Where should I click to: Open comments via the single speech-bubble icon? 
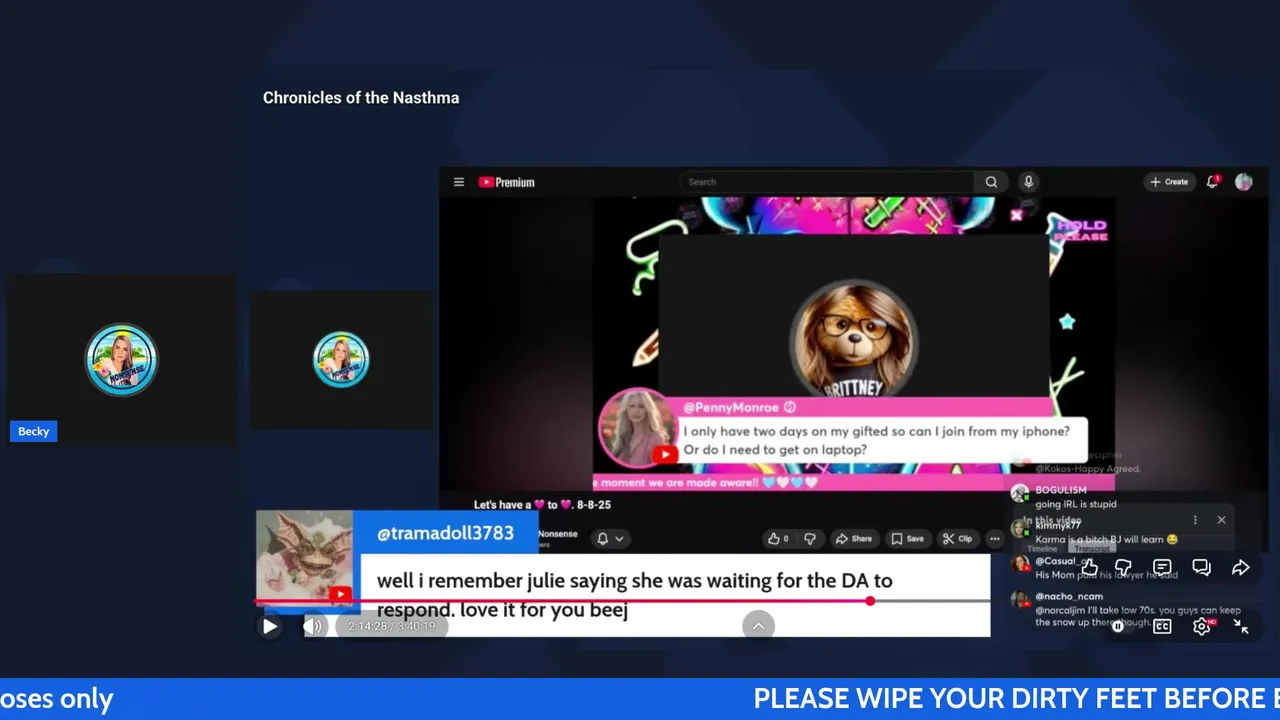(x=1162, y=568)
